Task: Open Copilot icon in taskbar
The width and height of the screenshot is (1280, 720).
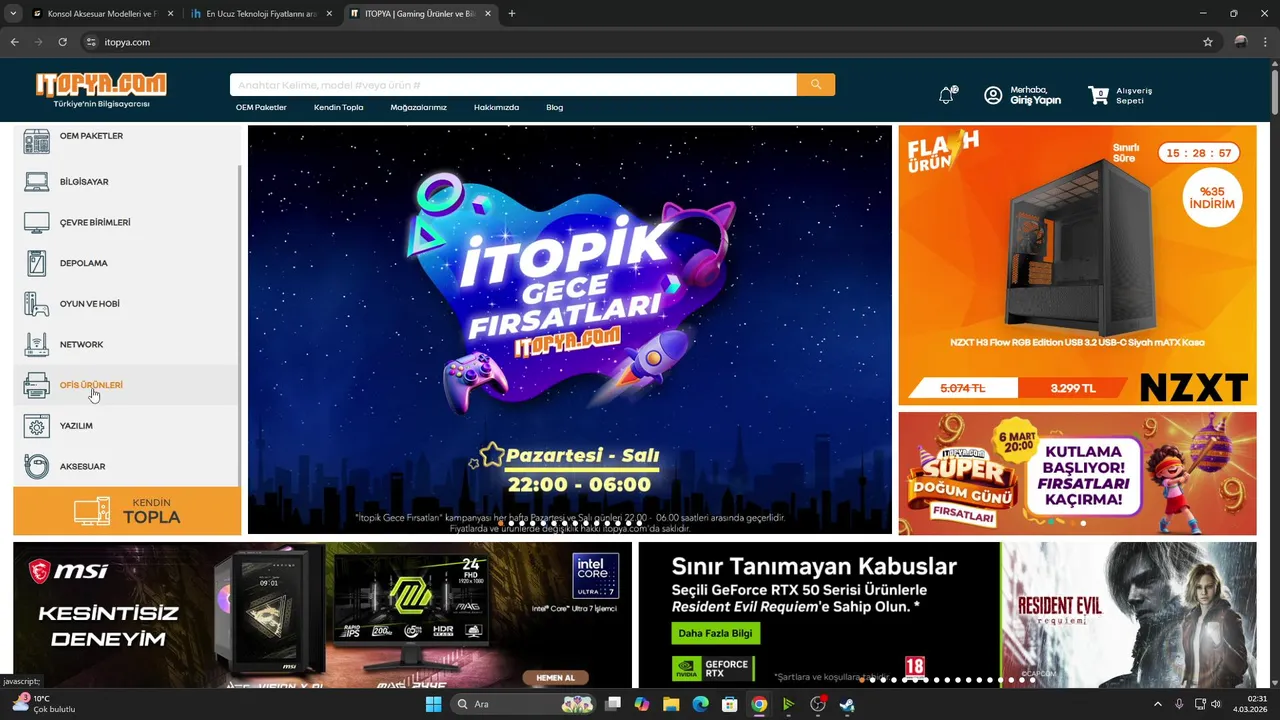Action: coord(642,704)
